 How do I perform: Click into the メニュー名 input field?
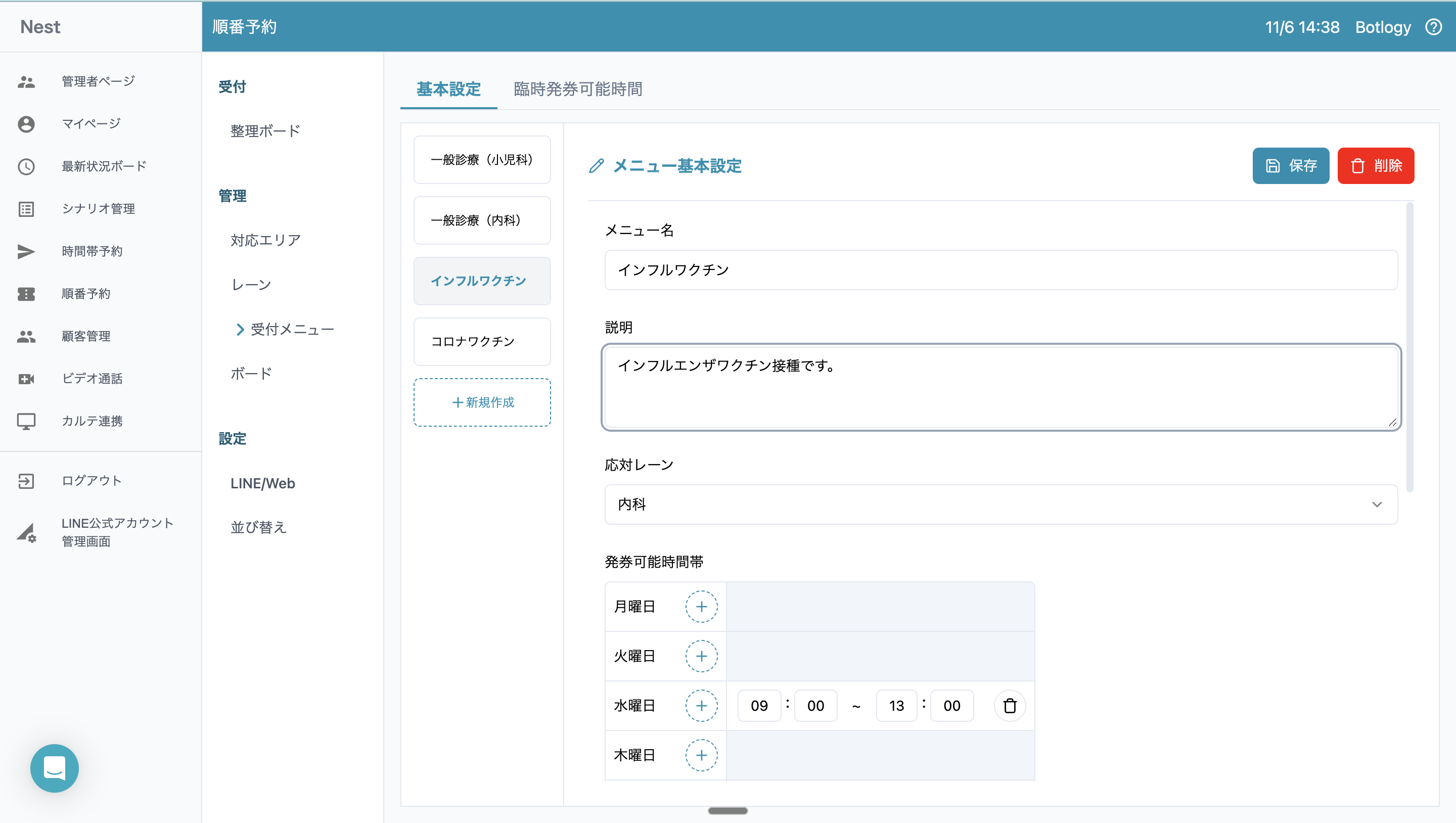pos(1000,270)
